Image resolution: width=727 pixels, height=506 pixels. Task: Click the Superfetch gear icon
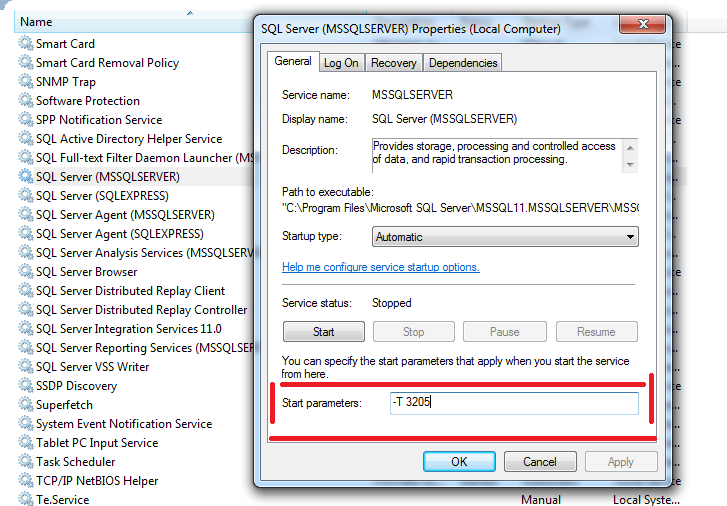pyautogui.click(x=26, y=404)
